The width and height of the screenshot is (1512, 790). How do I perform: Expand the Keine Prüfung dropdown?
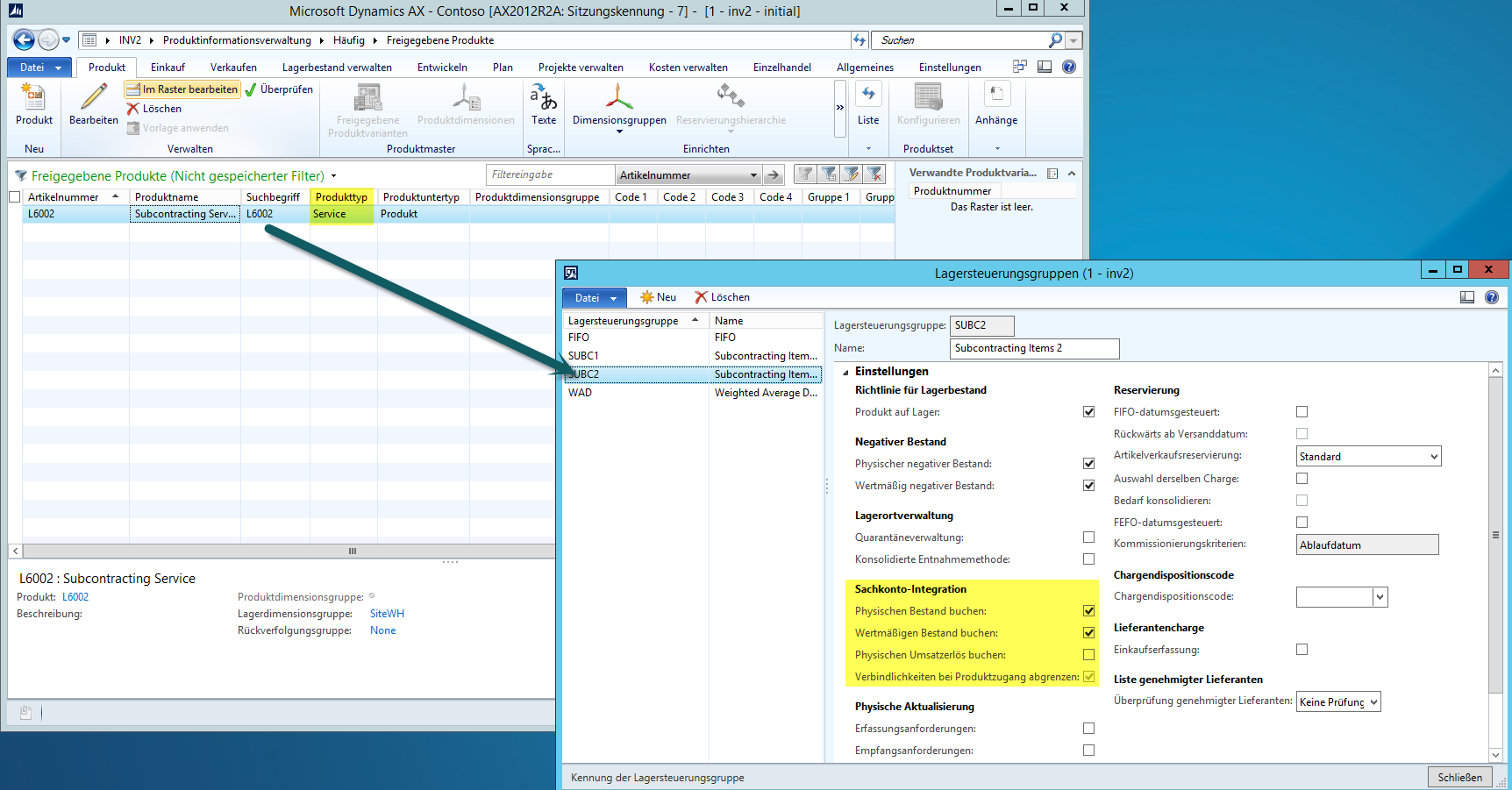coord(1373,702)
